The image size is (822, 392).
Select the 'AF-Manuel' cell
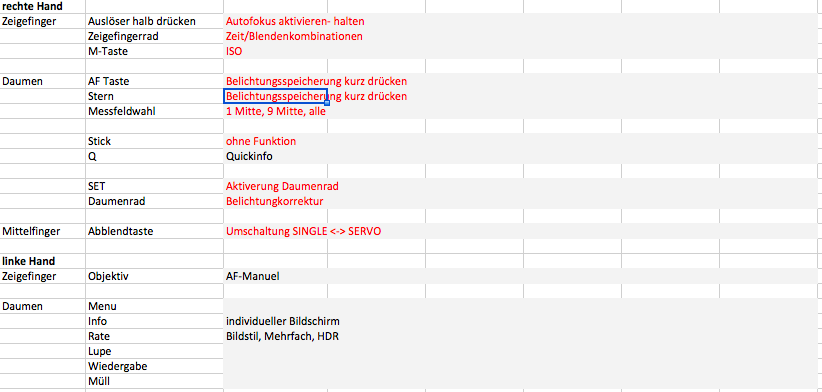pos(276,276)
